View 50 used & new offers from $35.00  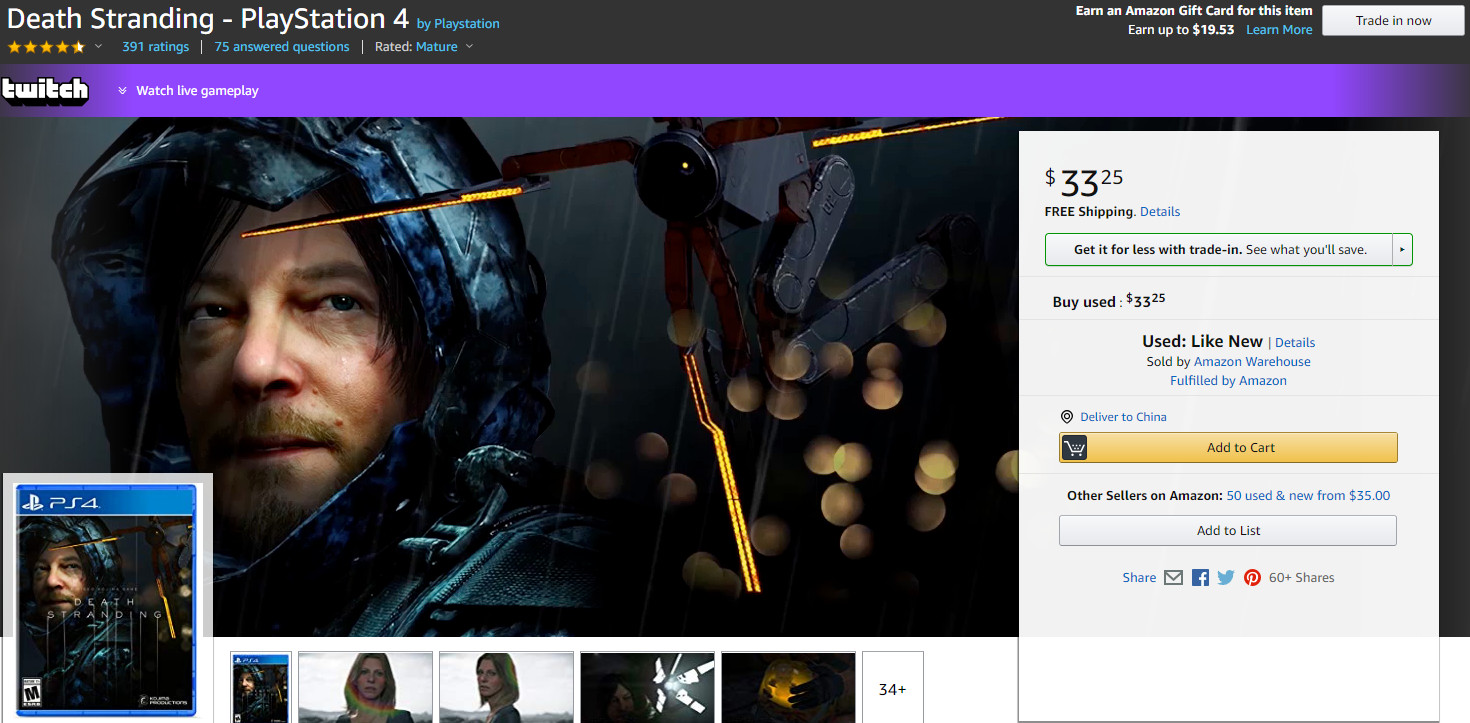(1308, 496)
